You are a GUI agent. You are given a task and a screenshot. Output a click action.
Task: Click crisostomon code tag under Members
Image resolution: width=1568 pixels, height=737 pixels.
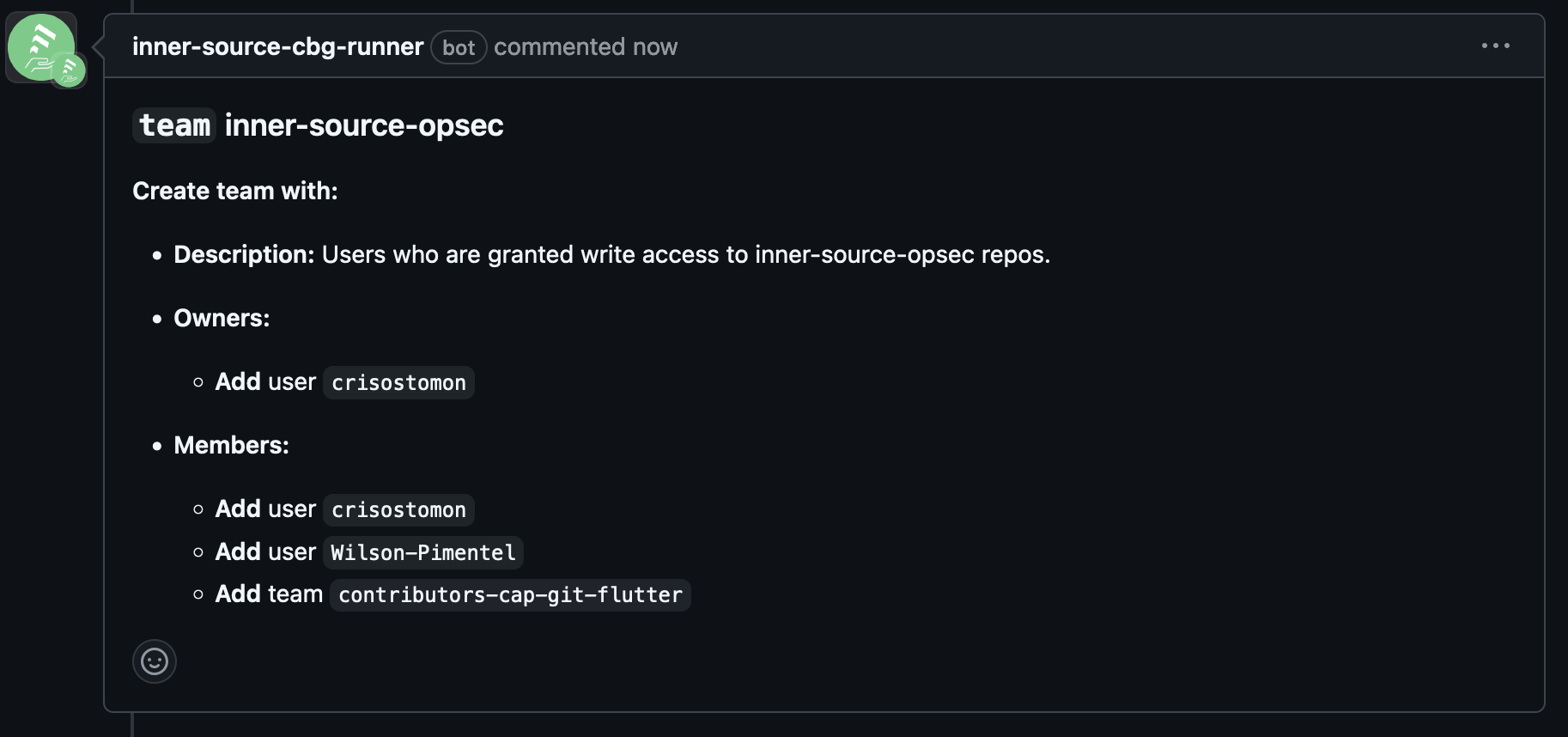click(x=398, y=509)
